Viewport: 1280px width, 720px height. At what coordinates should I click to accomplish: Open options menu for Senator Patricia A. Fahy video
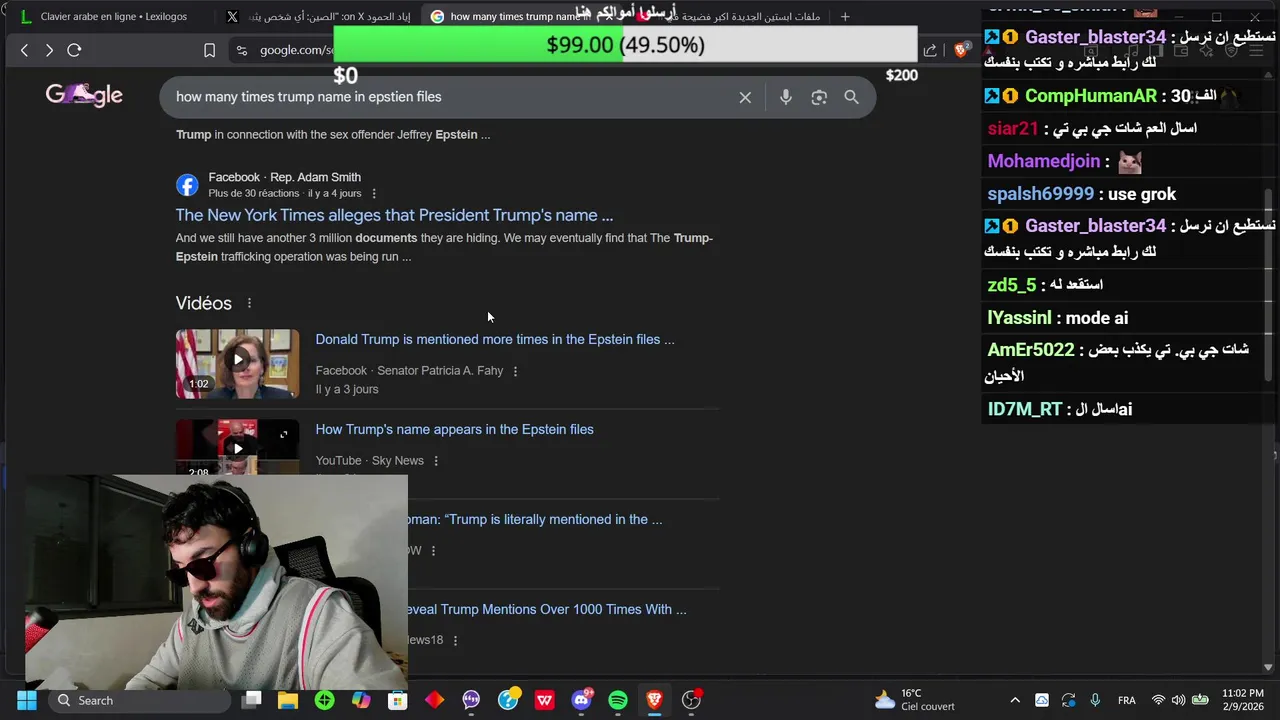point(515,371)
